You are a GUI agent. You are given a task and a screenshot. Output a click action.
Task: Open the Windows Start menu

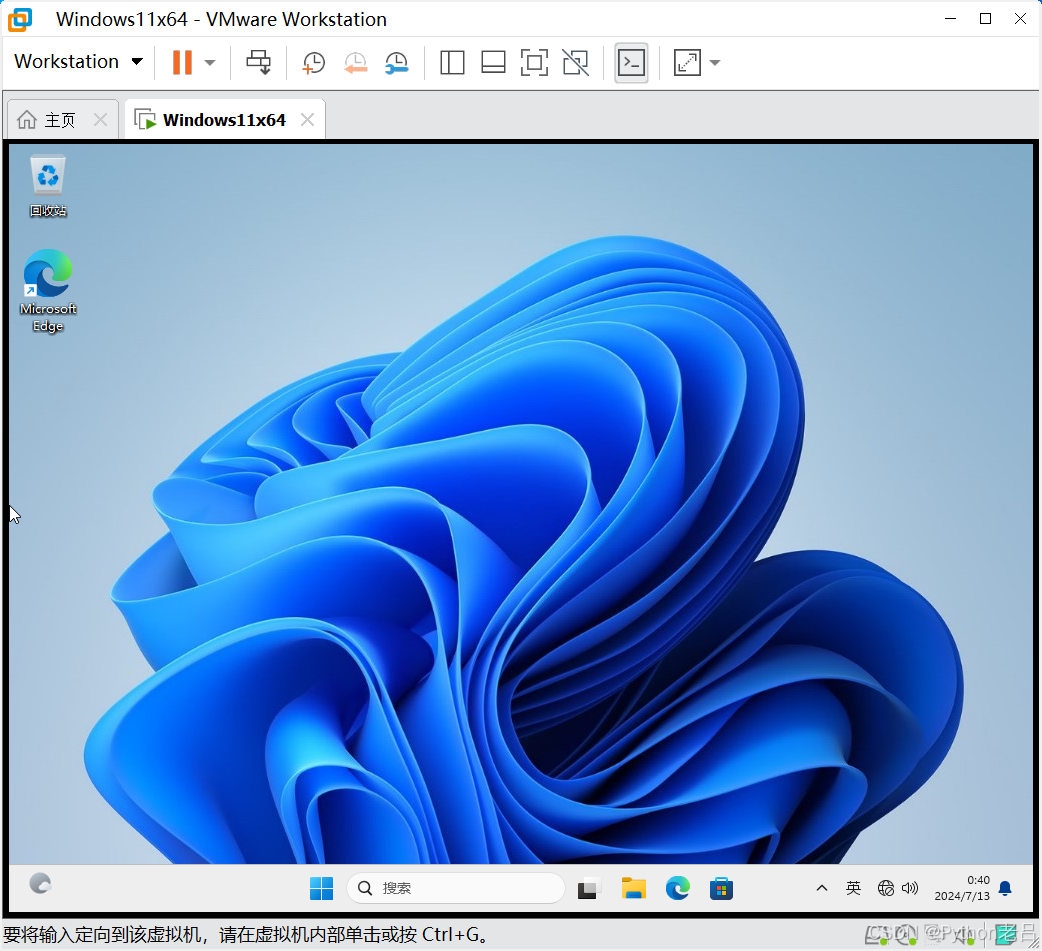pyautogui.click(x=322, y=889)
